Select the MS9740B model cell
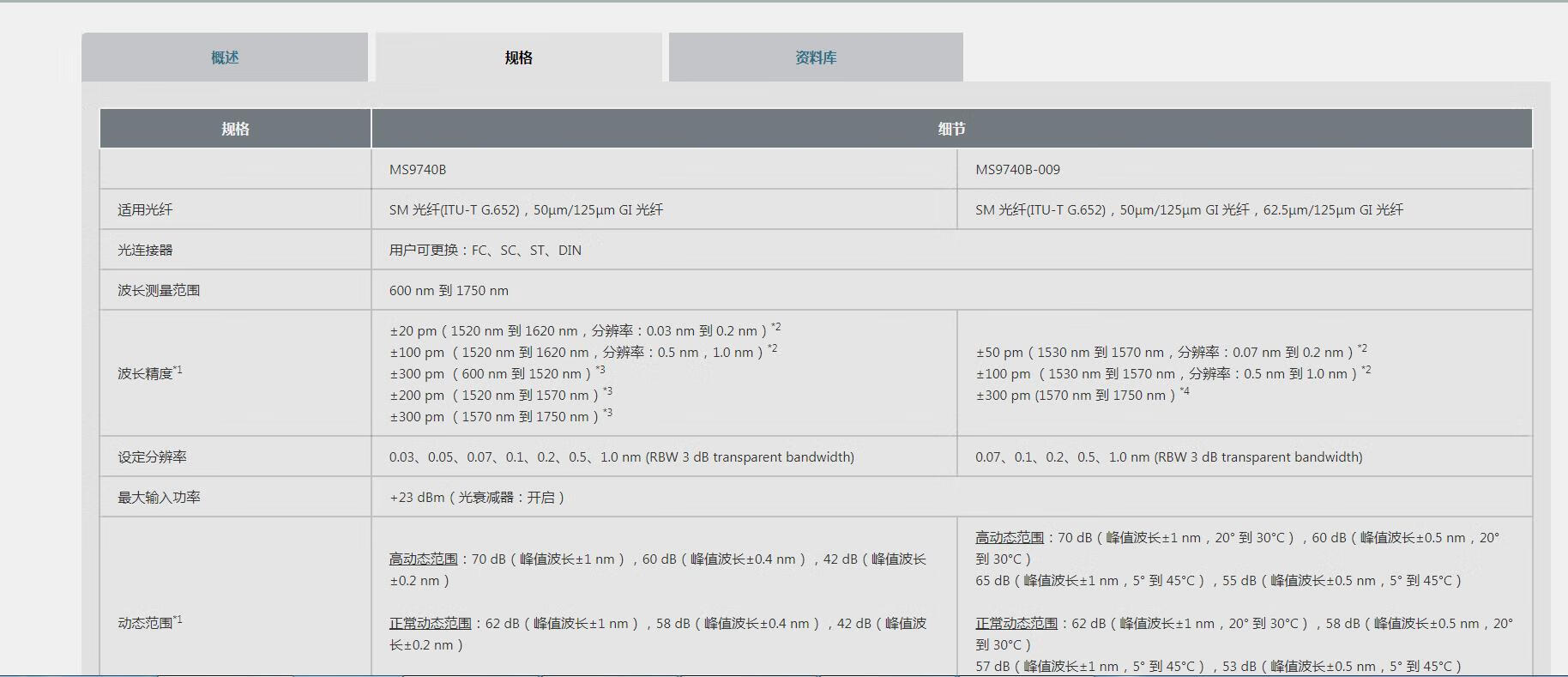The height and width of the screenshot is (677, 1568). coord(664,169)
